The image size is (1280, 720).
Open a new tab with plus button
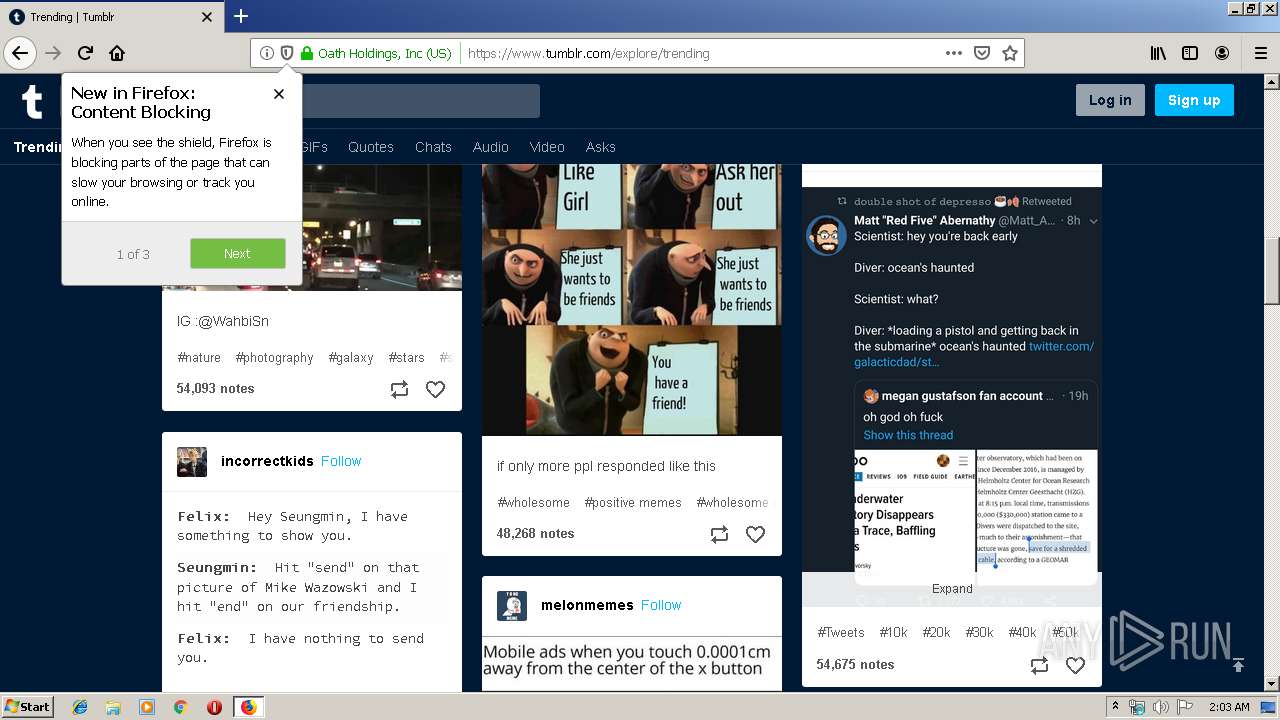241,16
